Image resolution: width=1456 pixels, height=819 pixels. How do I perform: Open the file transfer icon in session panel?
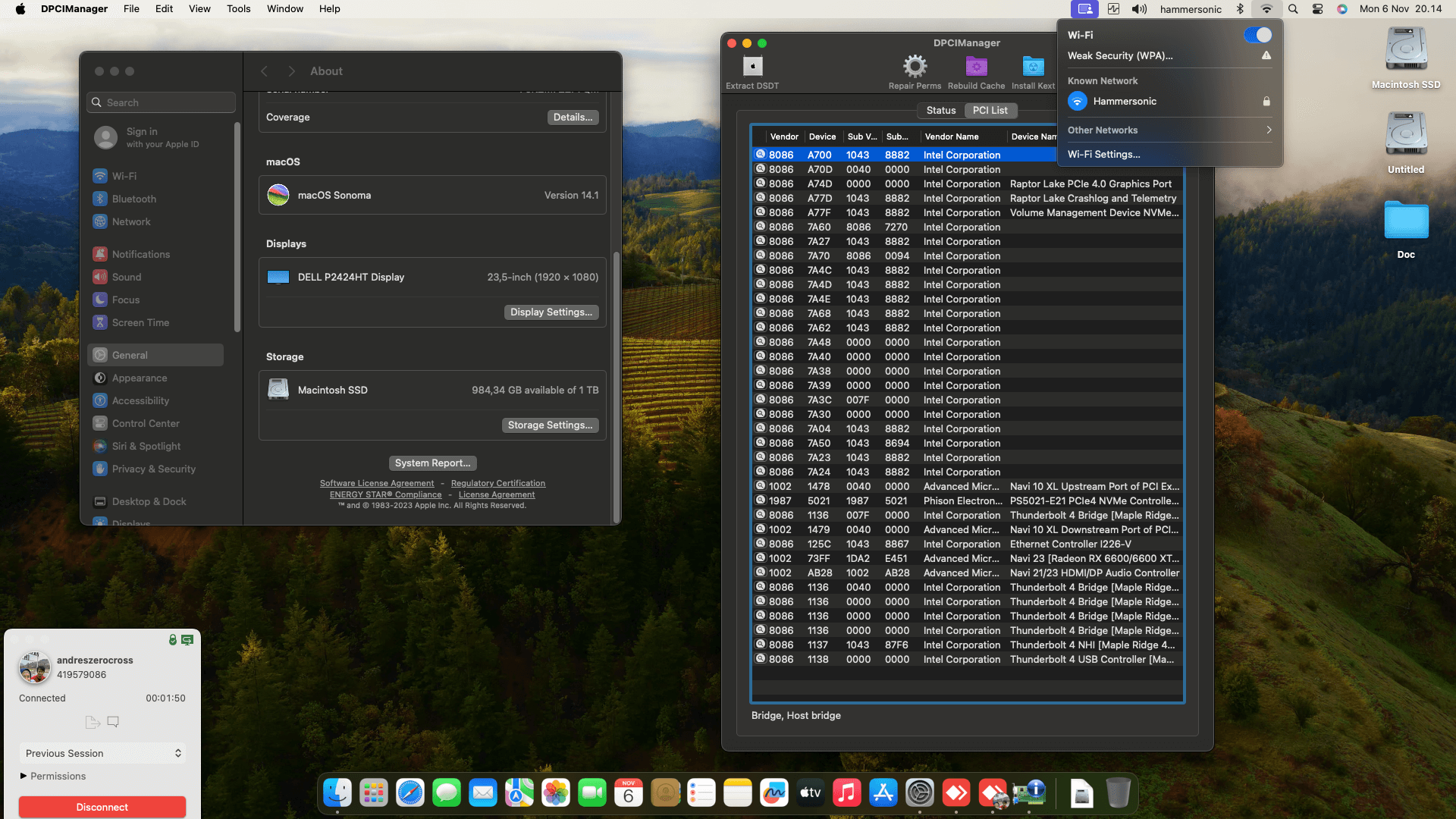pos(93,722)
